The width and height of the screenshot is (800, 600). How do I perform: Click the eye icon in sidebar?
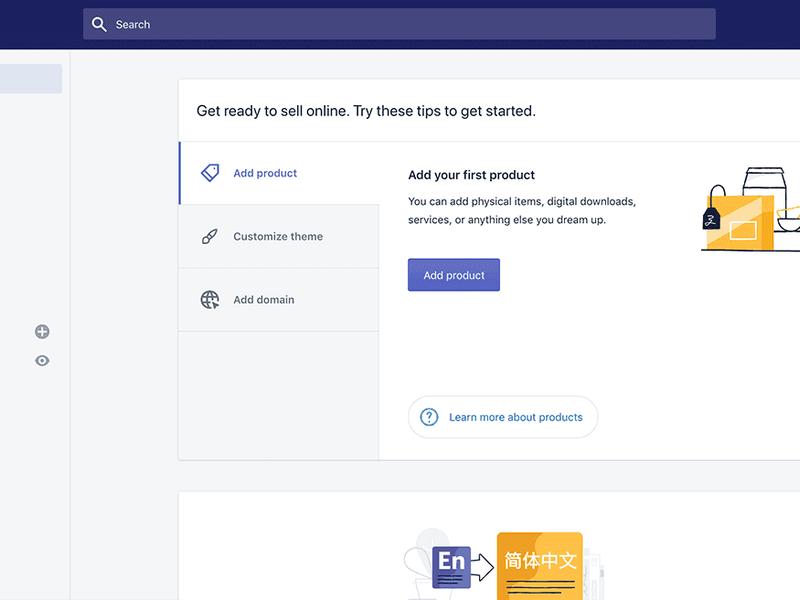coord(42,361)
